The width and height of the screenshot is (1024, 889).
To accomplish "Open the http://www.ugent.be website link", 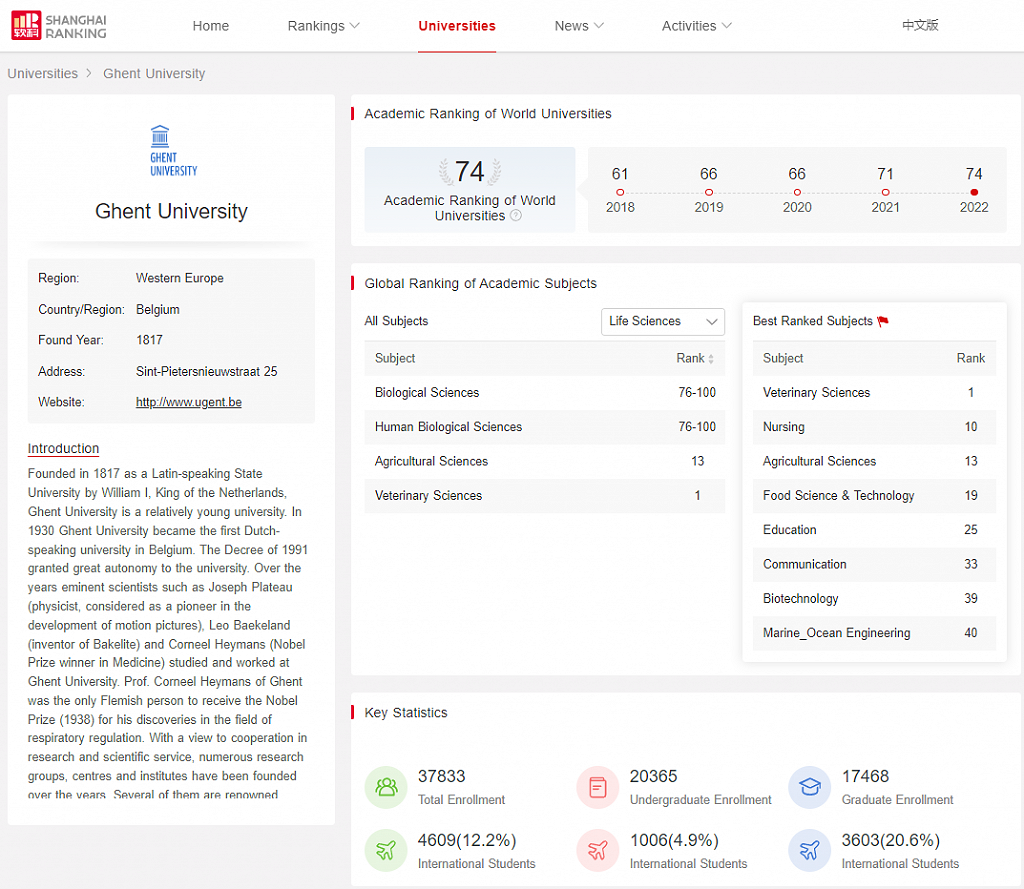I will 189,402.
